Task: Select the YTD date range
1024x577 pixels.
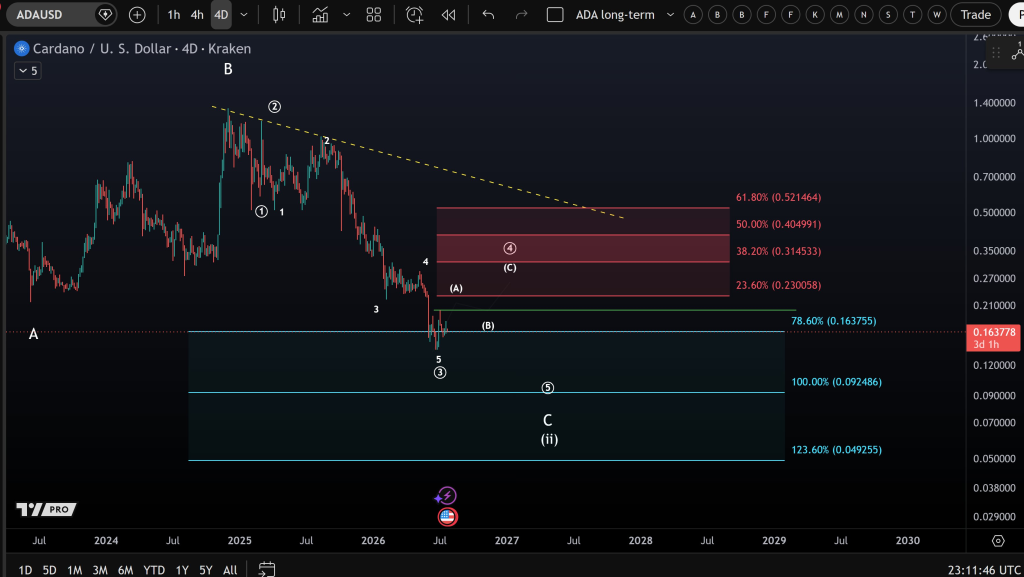Action: [154, 570]
